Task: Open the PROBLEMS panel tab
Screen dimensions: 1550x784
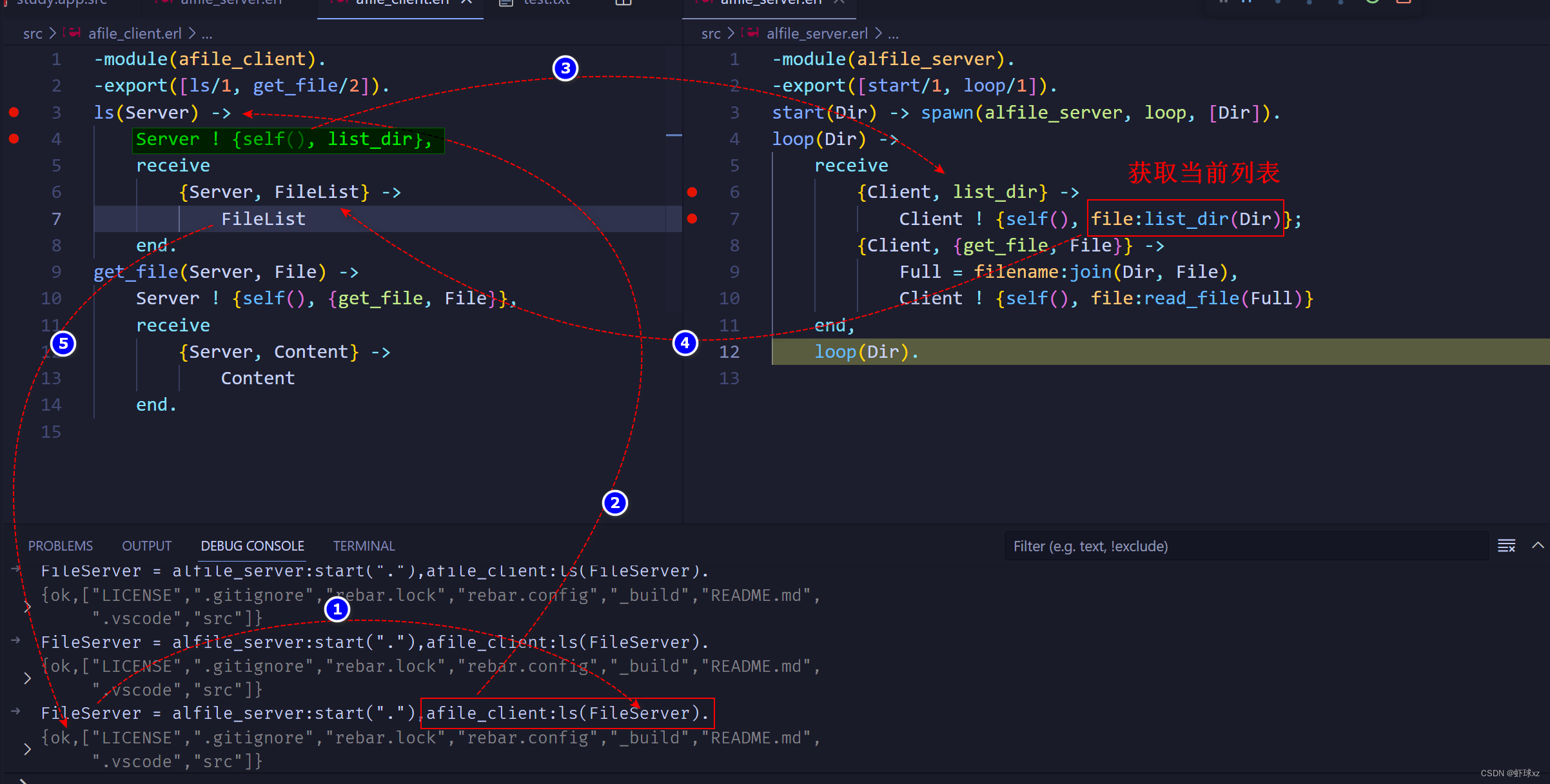Action: click(x=60, y=546)
